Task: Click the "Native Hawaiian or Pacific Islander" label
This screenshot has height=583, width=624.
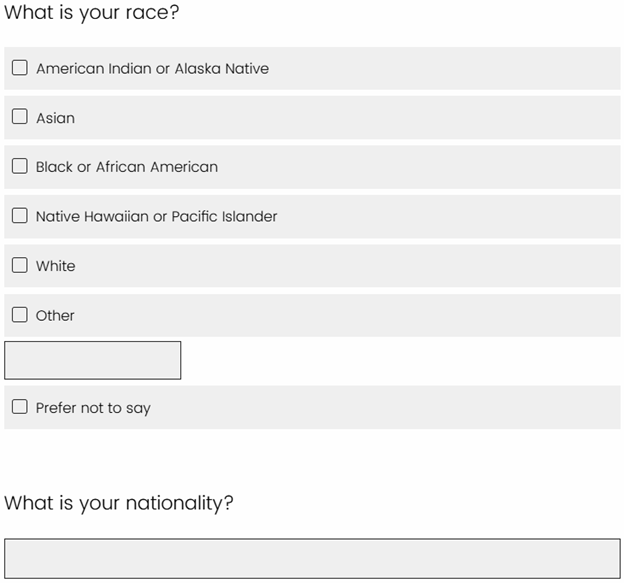Action: tap(156, 216)
